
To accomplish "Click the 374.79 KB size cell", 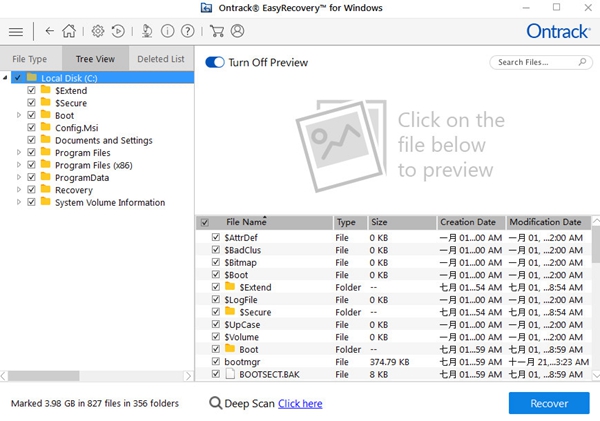I will [x=390, y=362].
